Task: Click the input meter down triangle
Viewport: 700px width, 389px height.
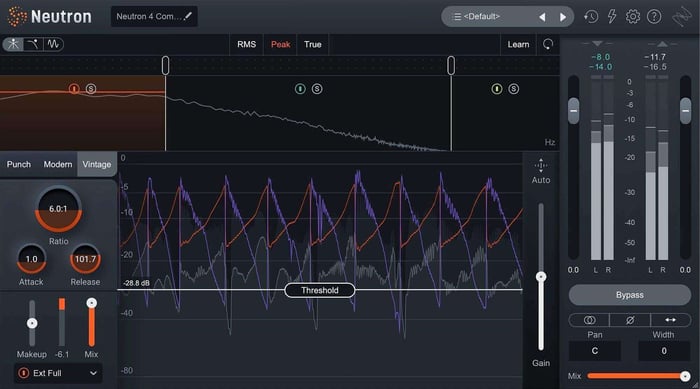Action: (597, 43)
